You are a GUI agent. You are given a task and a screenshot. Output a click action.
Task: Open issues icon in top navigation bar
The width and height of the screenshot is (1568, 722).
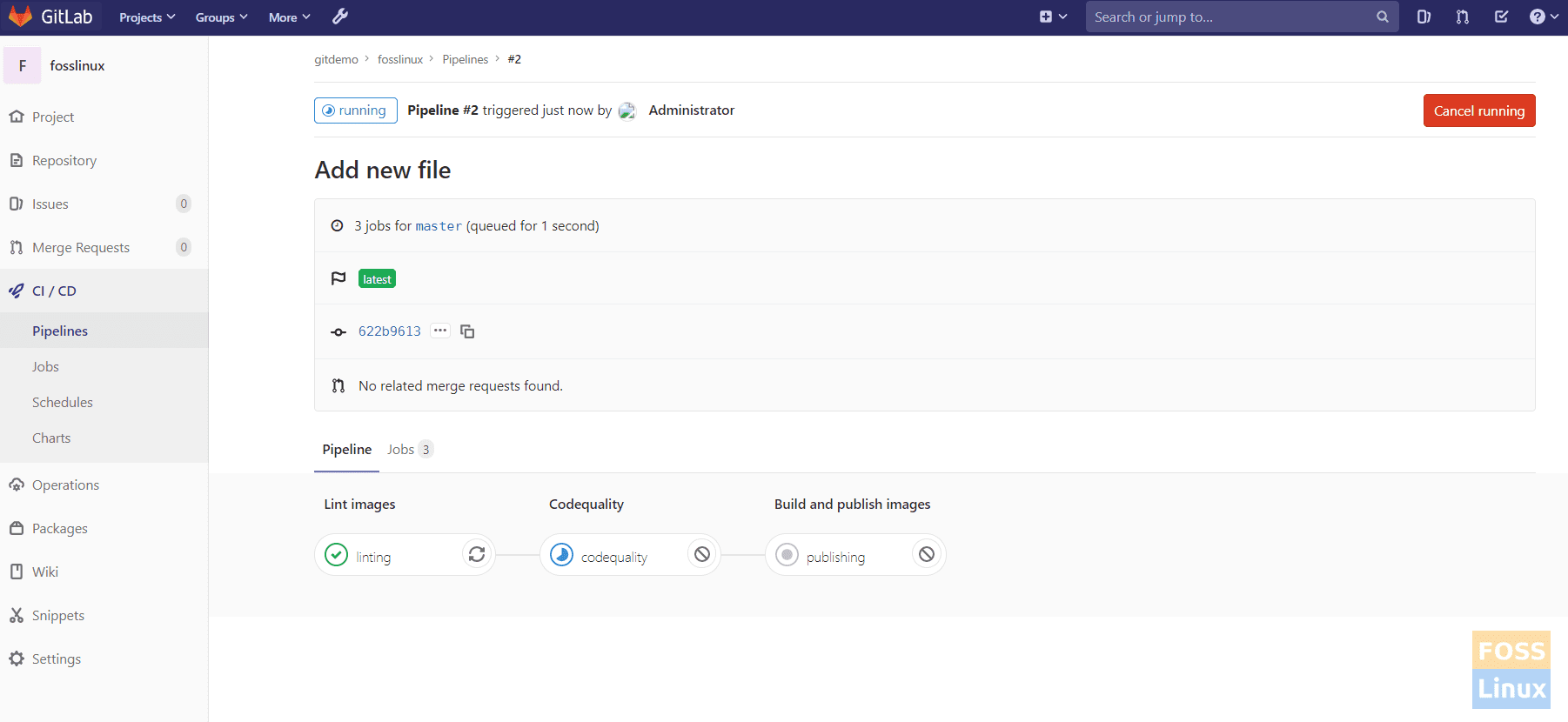coord(1424,17)
